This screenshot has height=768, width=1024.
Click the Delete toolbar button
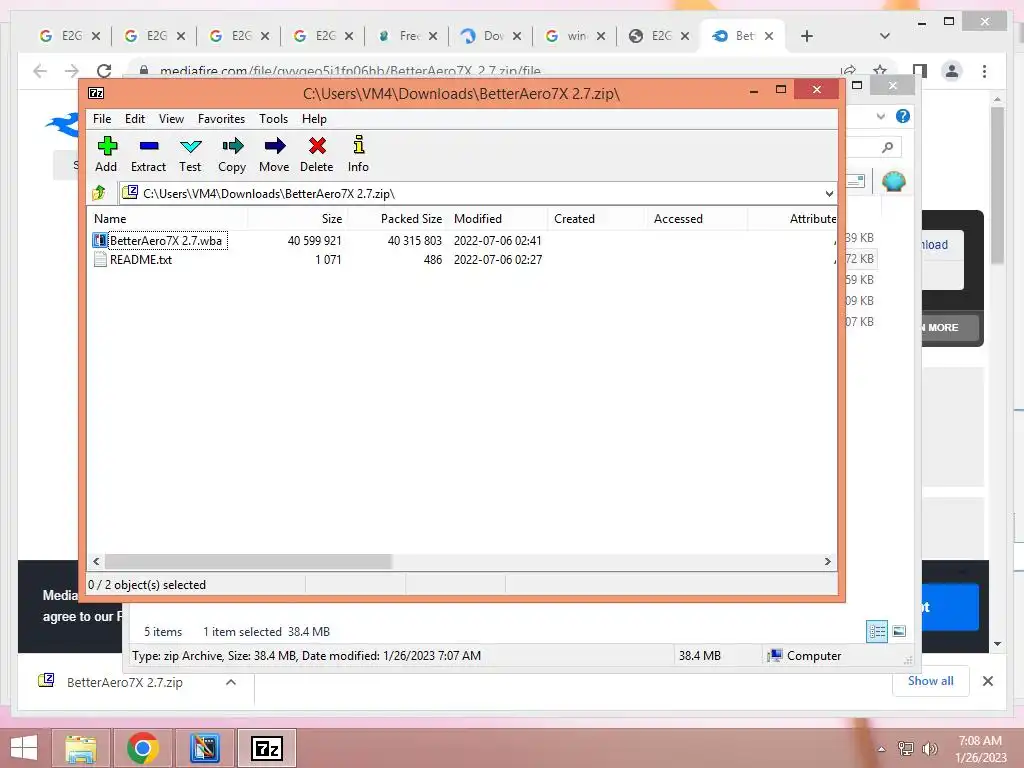[x=317, y=155]
